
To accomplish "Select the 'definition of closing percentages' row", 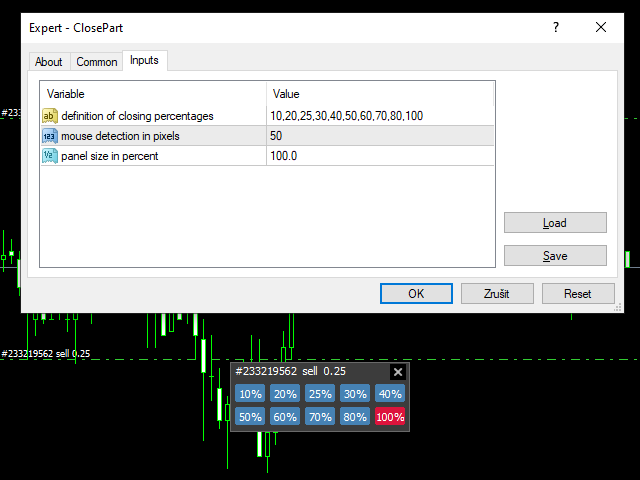I will (267, 116).
